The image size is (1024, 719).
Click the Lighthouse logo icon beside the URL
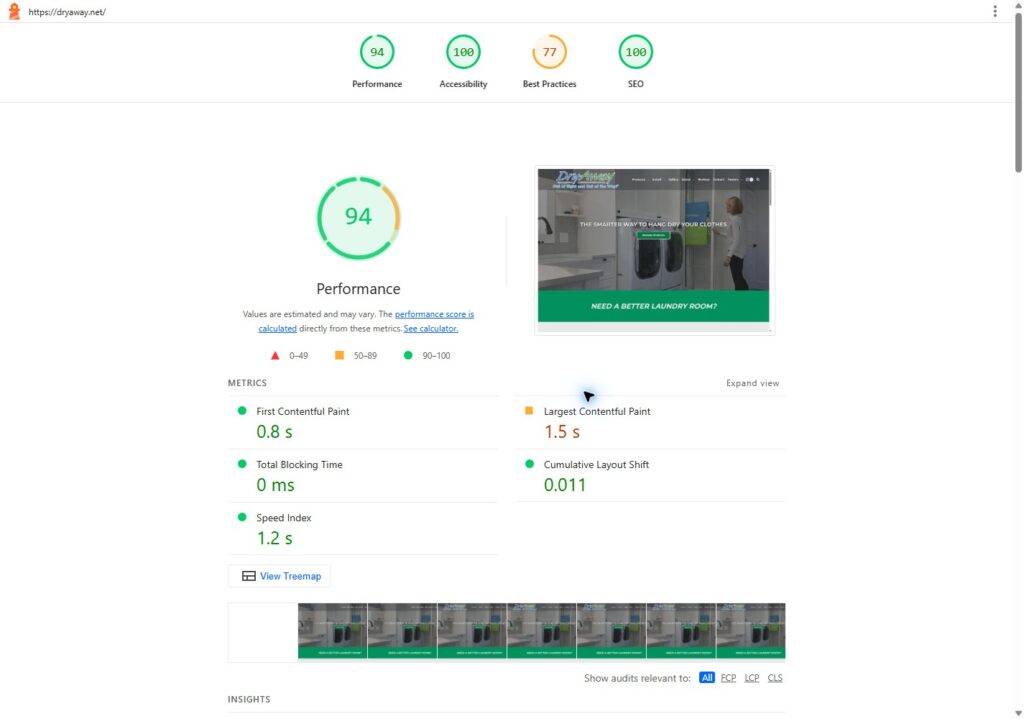coord(14,11)
